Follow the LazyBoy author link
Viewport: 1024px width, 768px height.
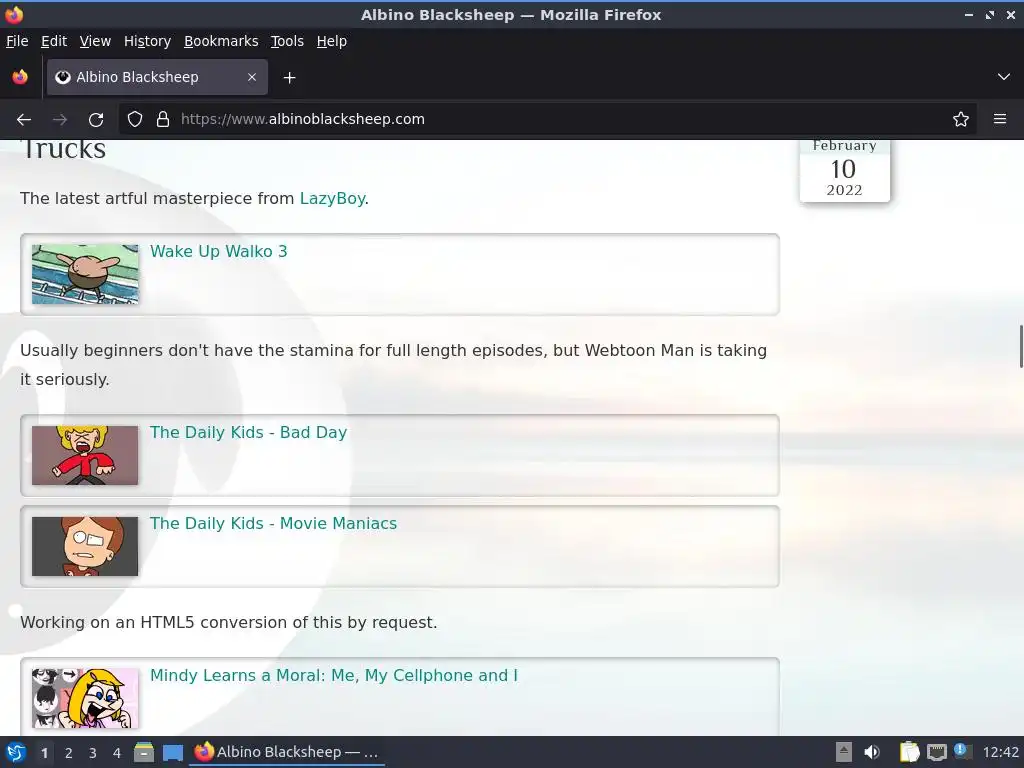332,199
